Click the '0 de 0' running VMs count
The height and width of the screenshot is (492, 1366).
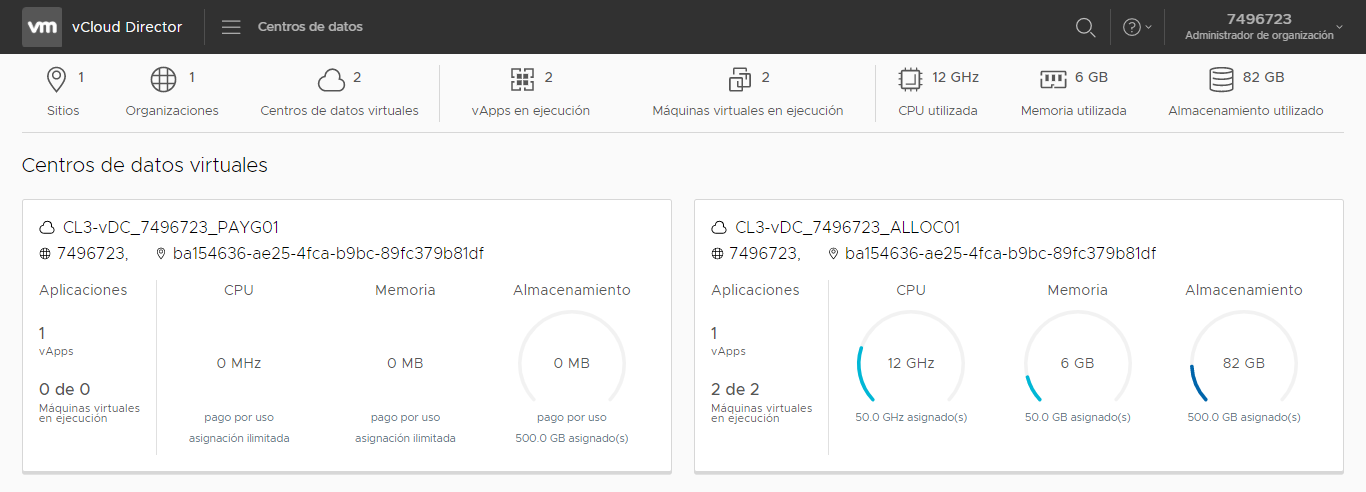tap(65, 389)
